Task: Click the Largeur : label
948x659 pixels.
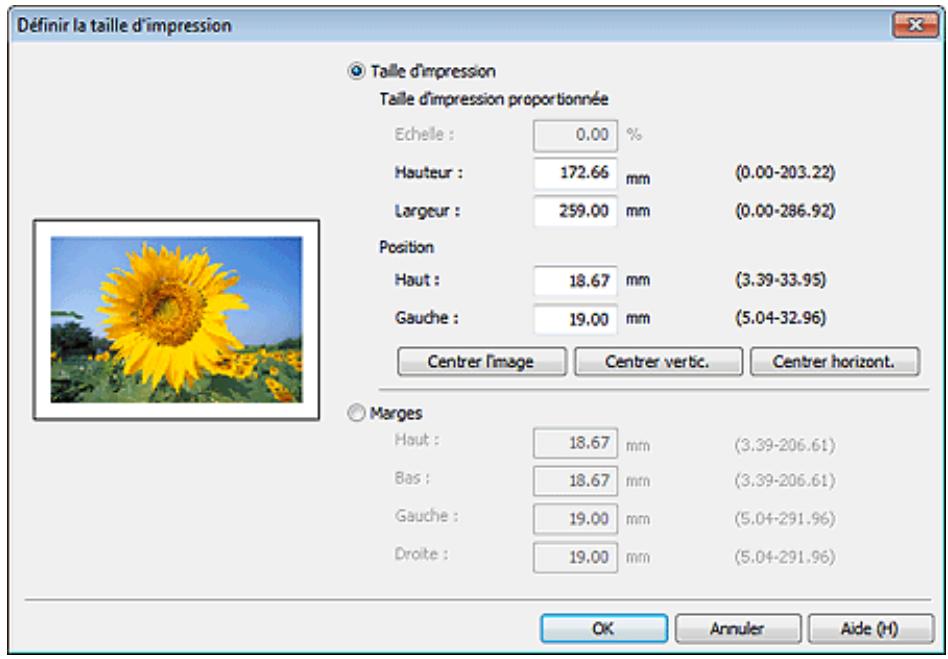Action: (x=427, y=211)
